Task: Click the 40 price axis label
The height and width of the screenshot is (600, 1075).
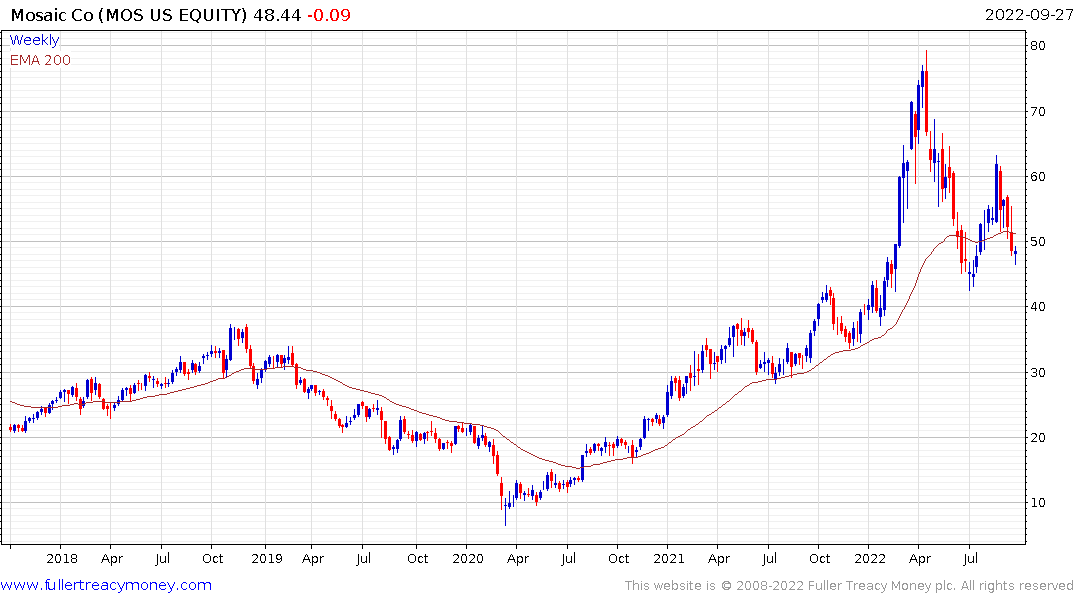Action: point(1037,307)
